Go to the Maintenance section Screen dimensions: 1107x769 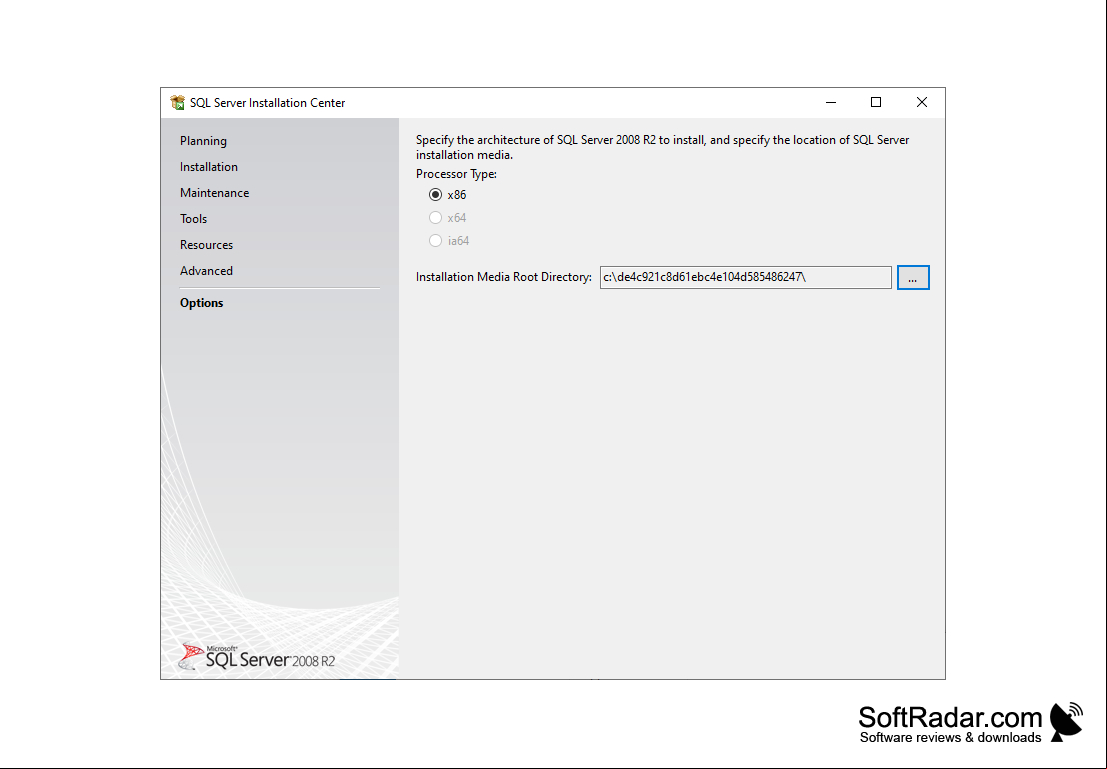[215, 193]
